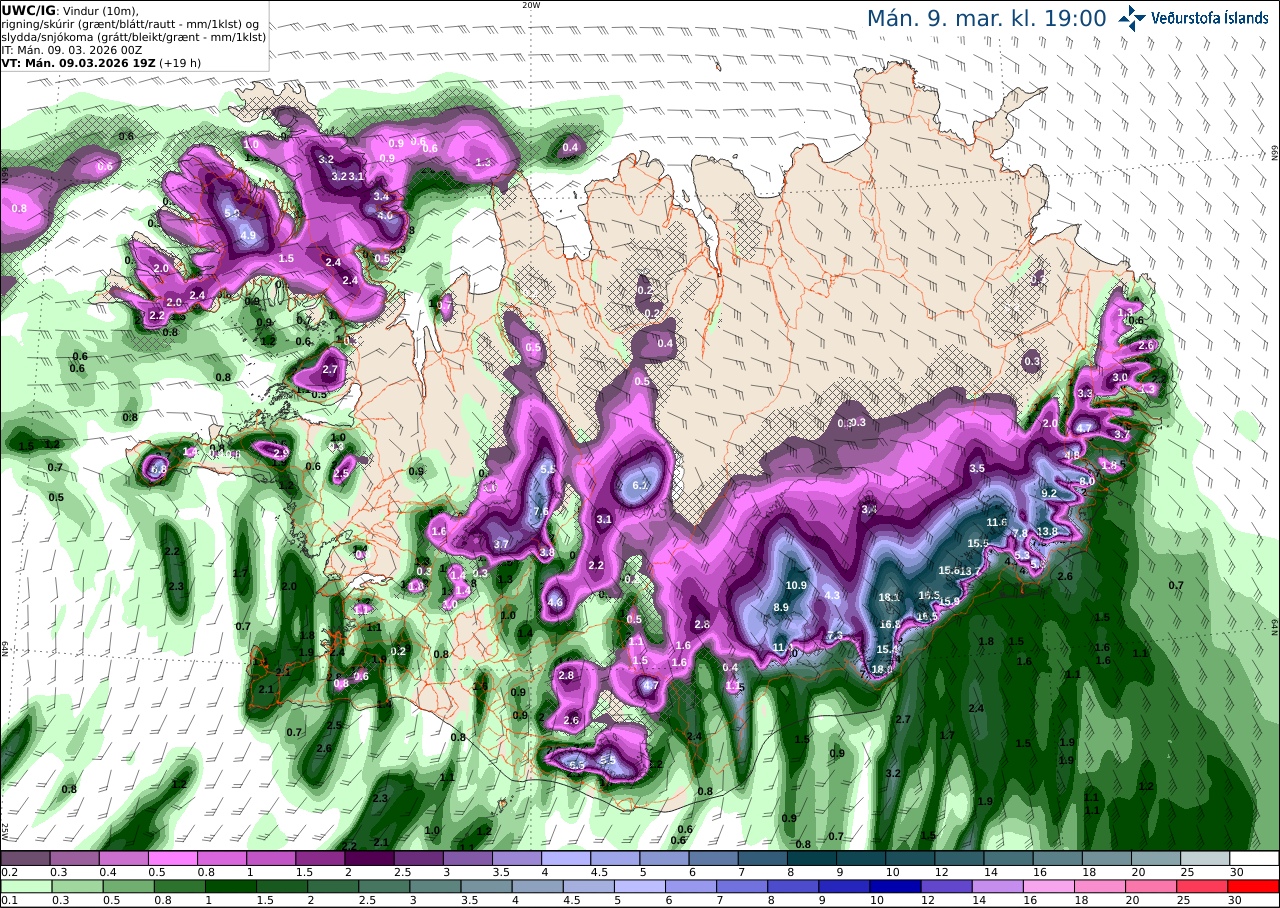This screenshot has width=1280, height=908.
Task: Click the '7.6' precipitation value on the map
Action: click(541, 512)
